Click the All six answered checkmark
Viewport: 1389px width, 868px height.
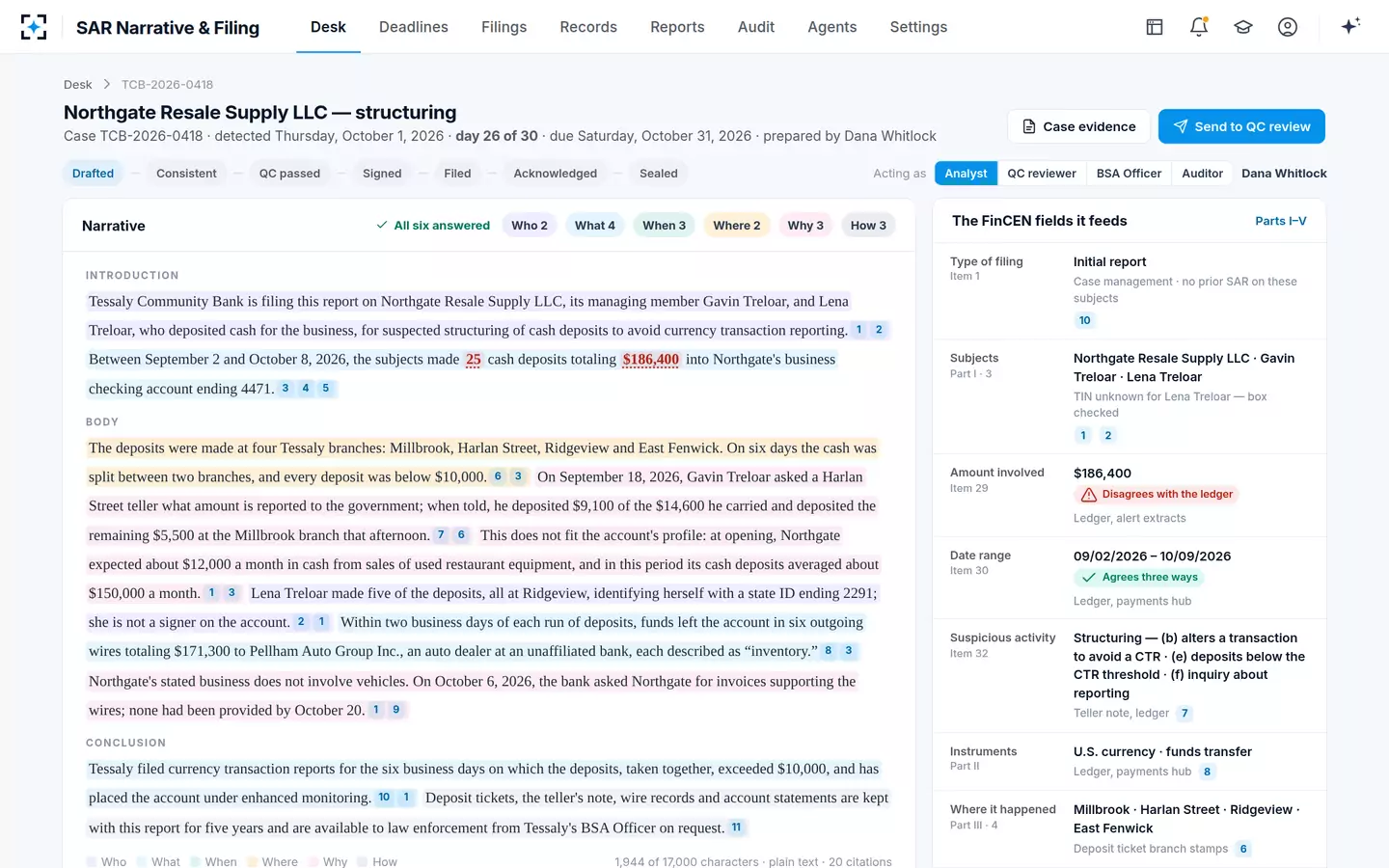(x=382, y=226)
